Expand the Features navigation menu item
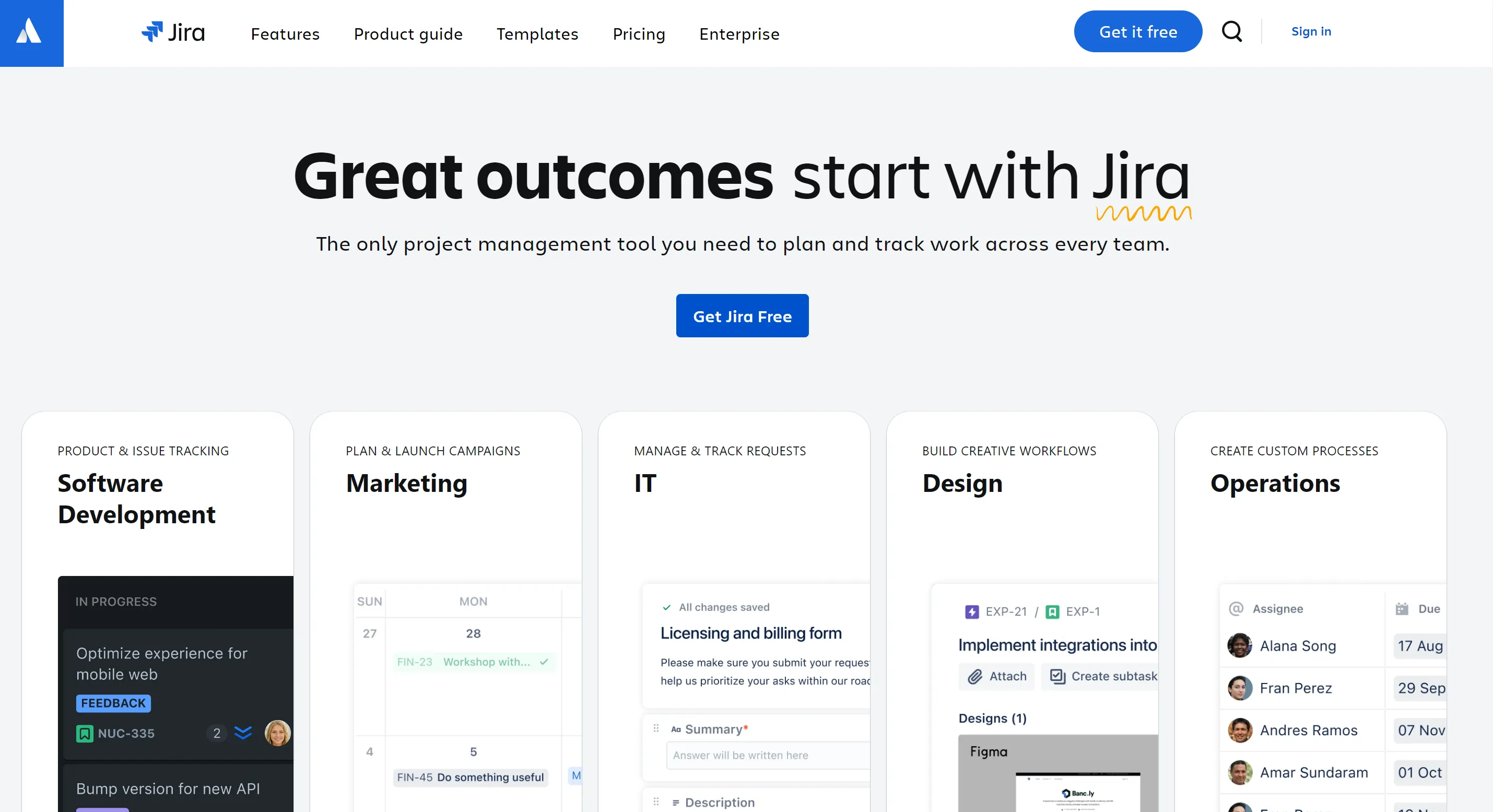The height and width of the screenshot is (812, 1493). tap(285, 33)
